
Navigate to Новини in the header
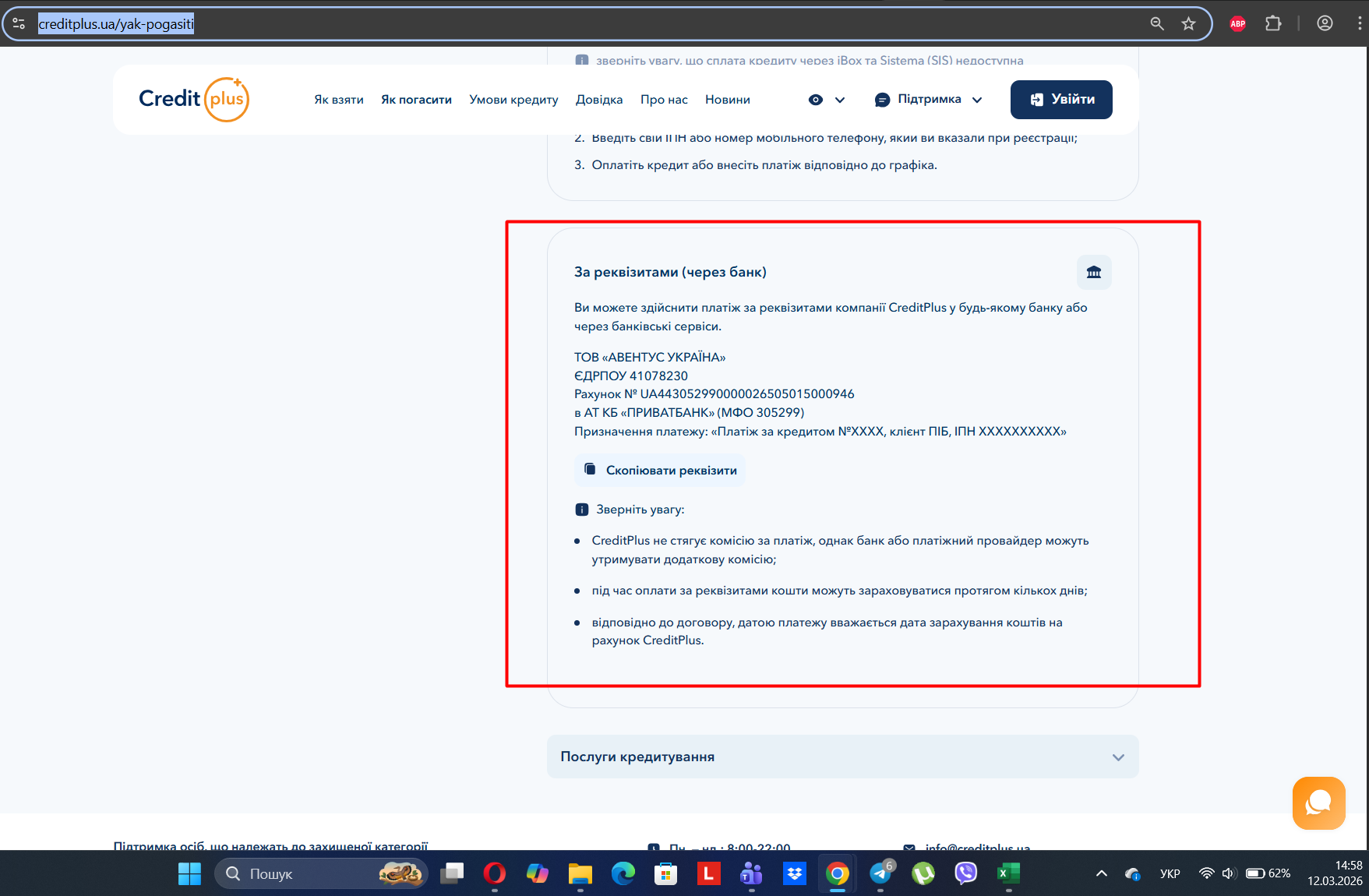click(x=728, y=100)
